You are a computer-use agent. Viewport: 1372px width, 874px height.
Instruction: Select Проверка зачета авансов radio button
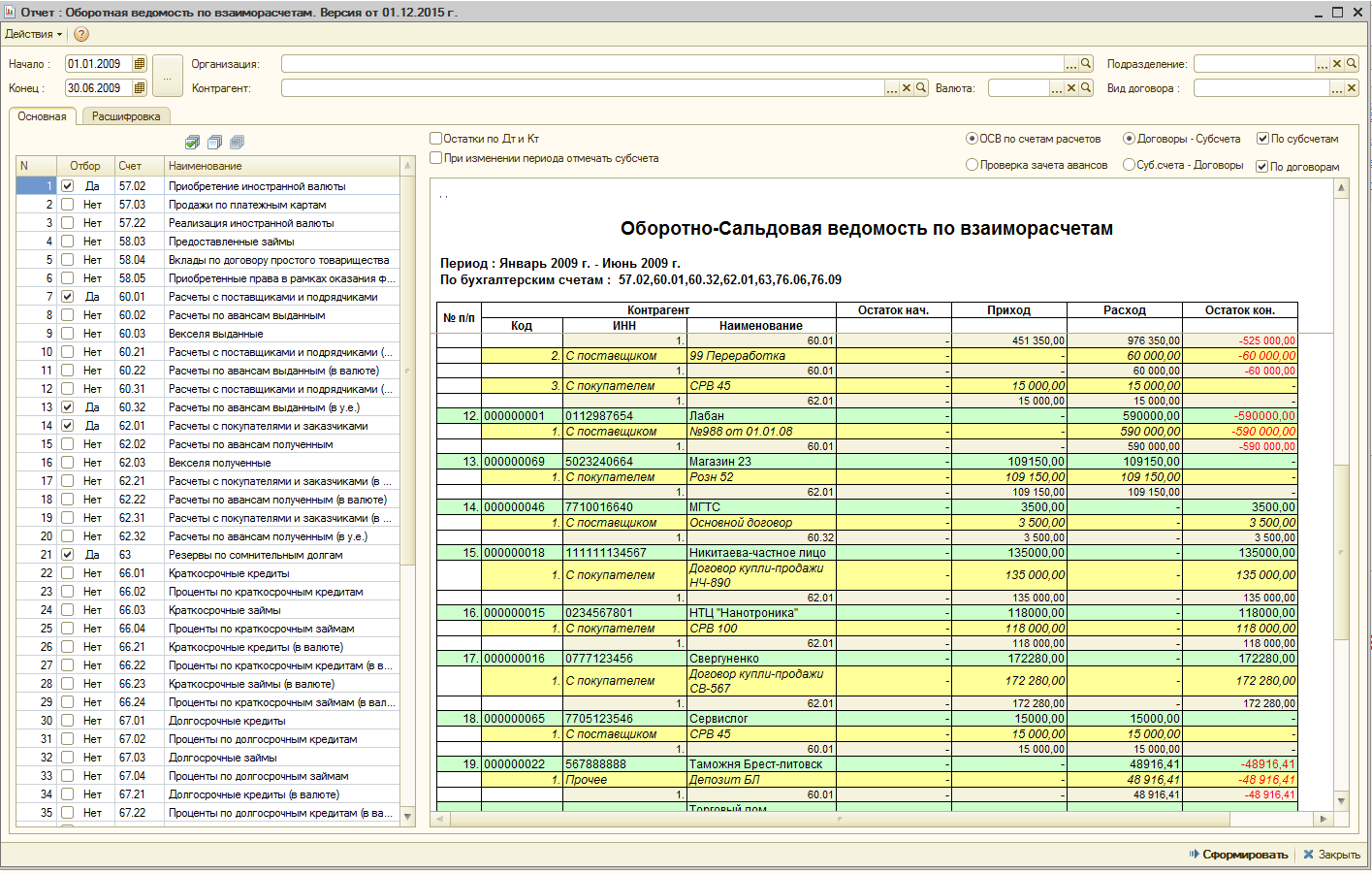[972, 165]
